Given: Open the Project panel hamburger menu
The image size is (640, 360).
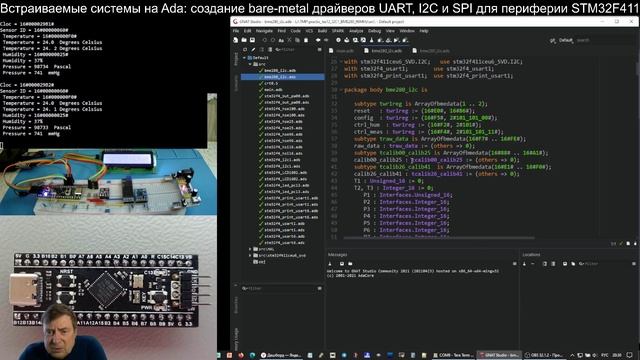Looking at the screenshot, I should (320, 50).
